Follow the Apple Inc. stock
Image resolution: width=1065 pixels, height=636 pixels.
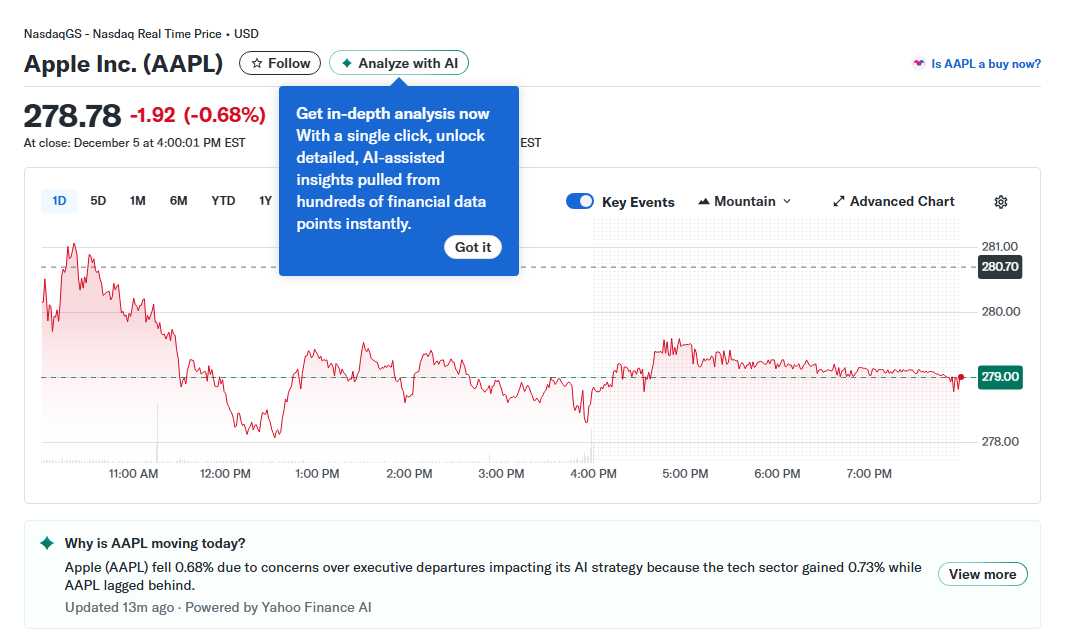279,62
